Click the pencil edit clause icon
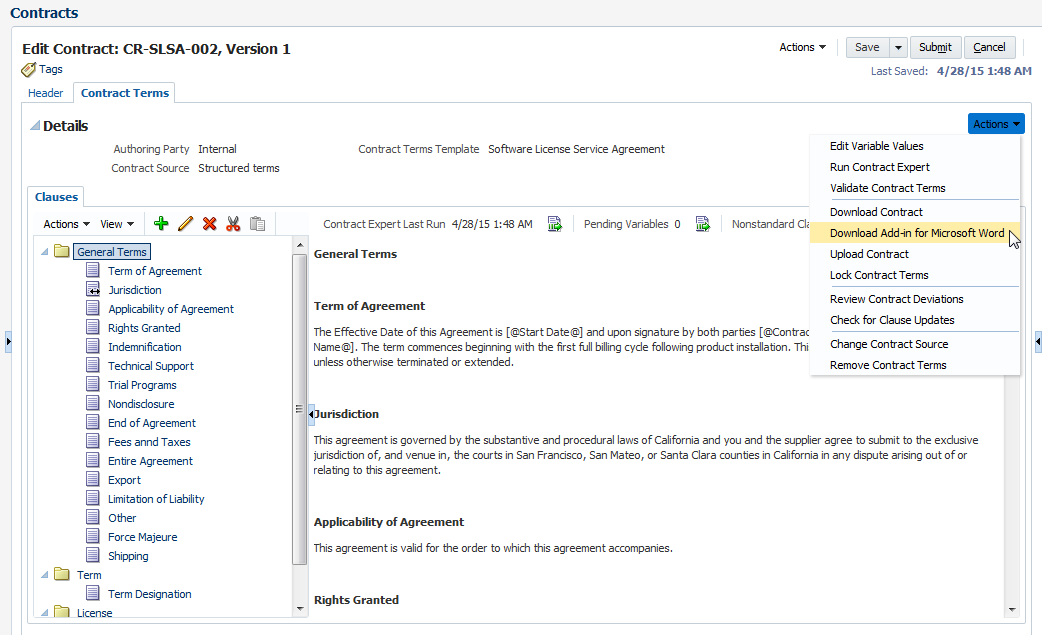This screenshot has width=1042, height=635. click(185, 224)
